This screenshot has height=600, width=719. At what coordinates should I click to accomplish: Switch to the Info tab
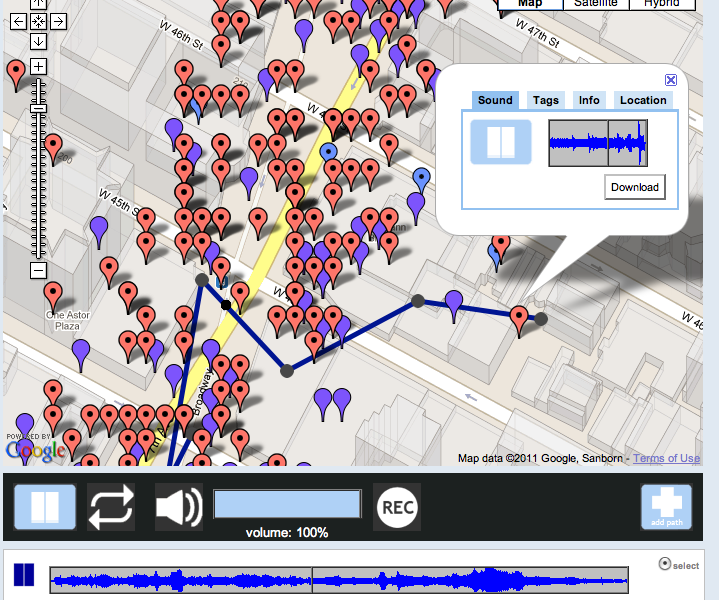[x=589, y=100]
